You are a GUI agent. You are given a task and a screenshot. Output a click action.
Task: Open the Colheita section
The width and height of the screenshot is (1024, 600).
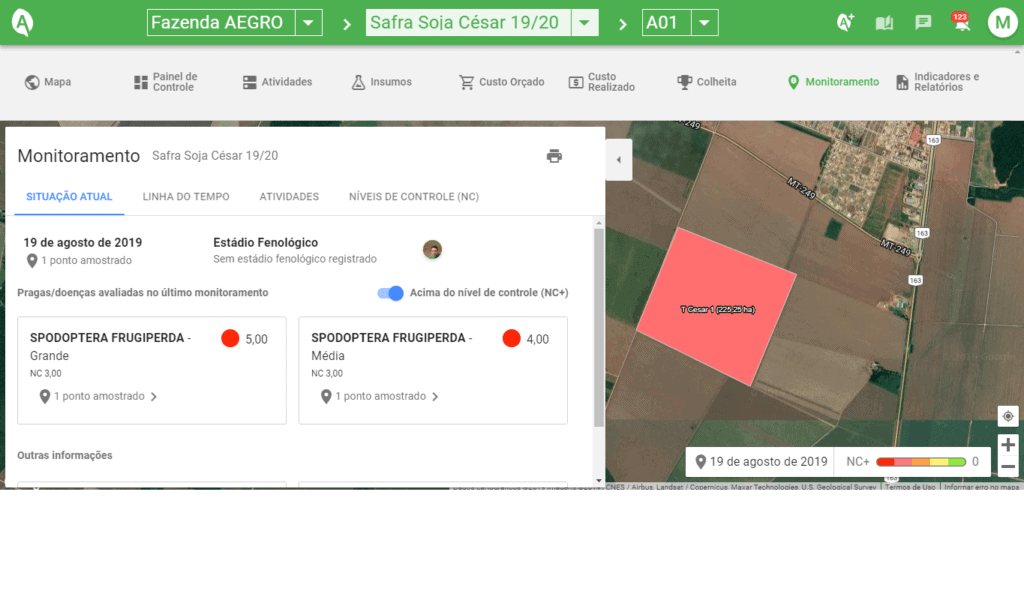tap(706, 82)
